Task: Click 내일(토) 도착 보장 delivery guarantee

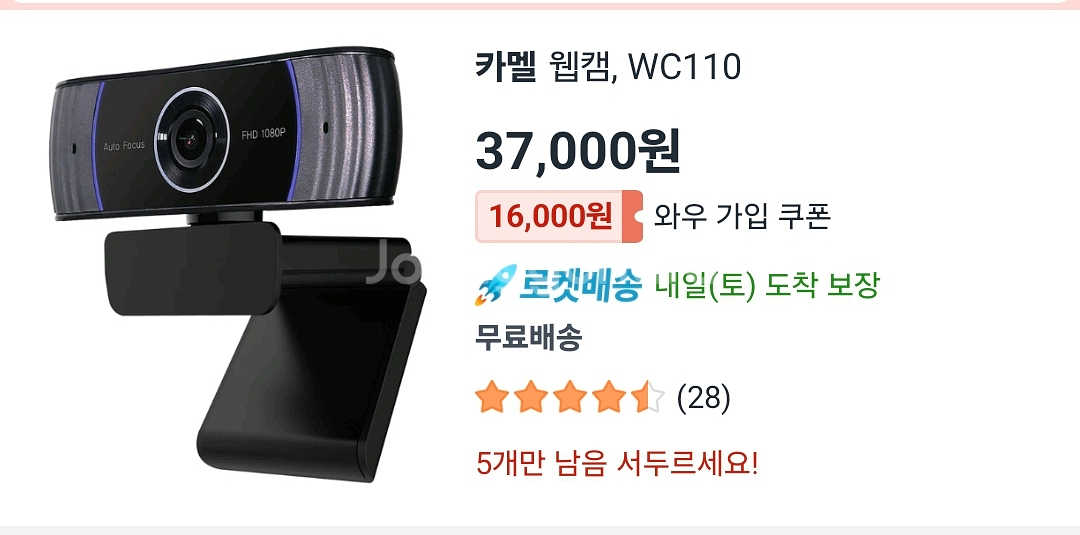Action: click(767, 284)
